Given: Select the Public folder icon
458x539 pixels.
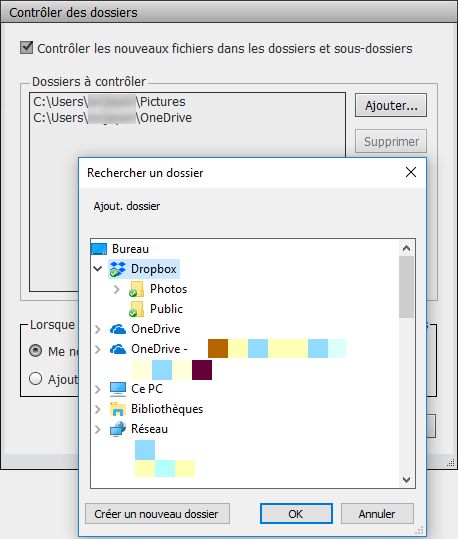Looking at the screenshot, I should point(137,309).
